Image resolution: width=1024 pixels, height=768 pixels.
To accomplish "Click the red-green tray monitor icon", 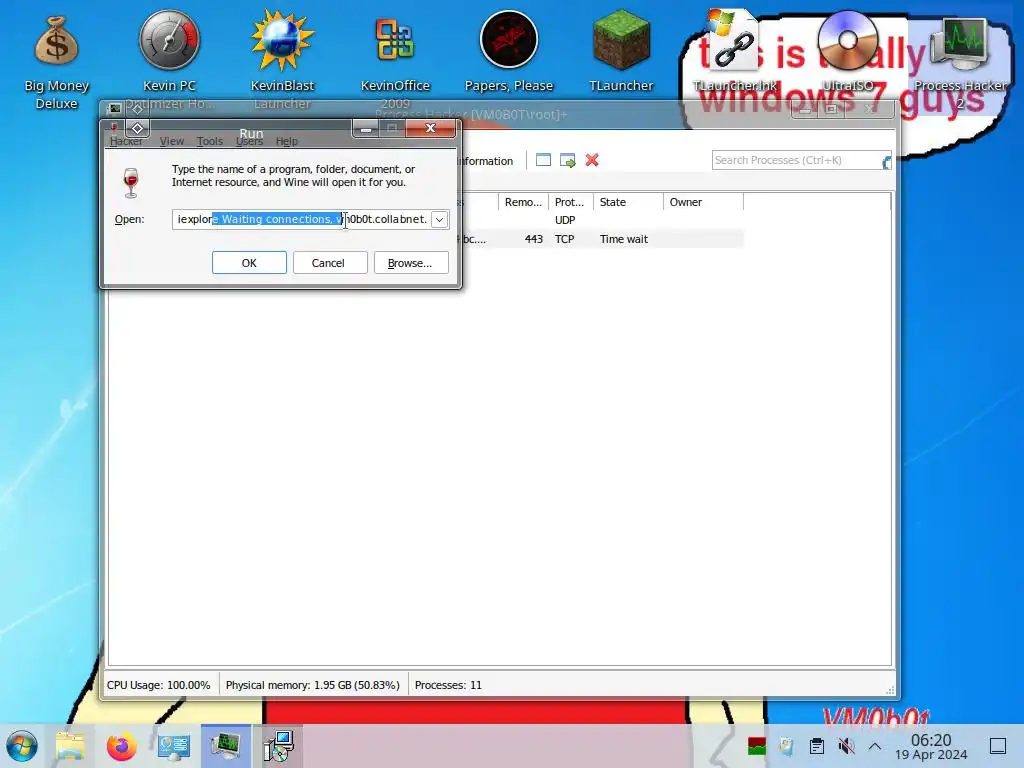I will tap(756, 746).
